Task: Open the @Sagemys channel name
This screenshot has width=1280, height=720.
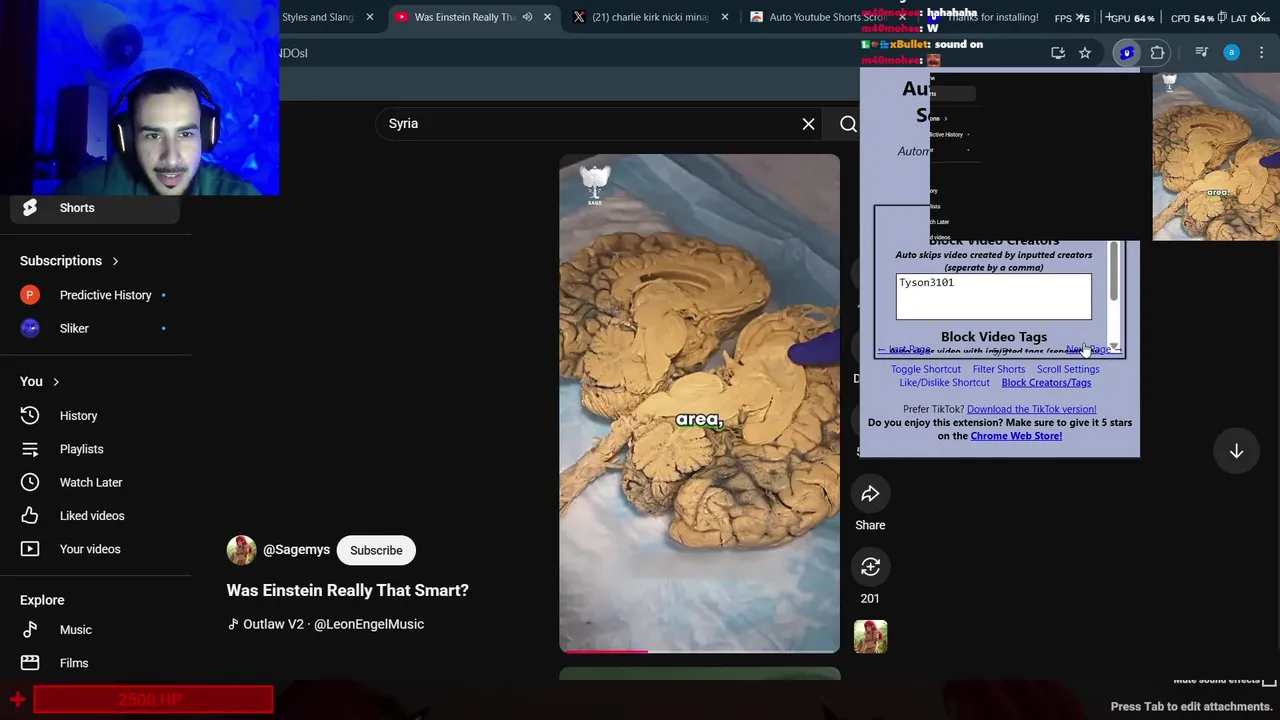Action: coord(296,550)
